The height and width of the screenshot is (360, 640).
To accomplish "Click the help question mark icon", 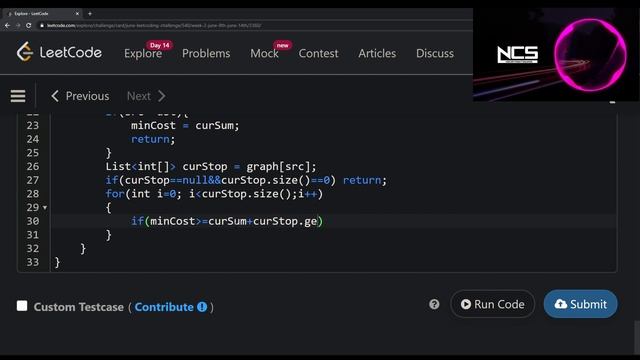I will (434, 304).
